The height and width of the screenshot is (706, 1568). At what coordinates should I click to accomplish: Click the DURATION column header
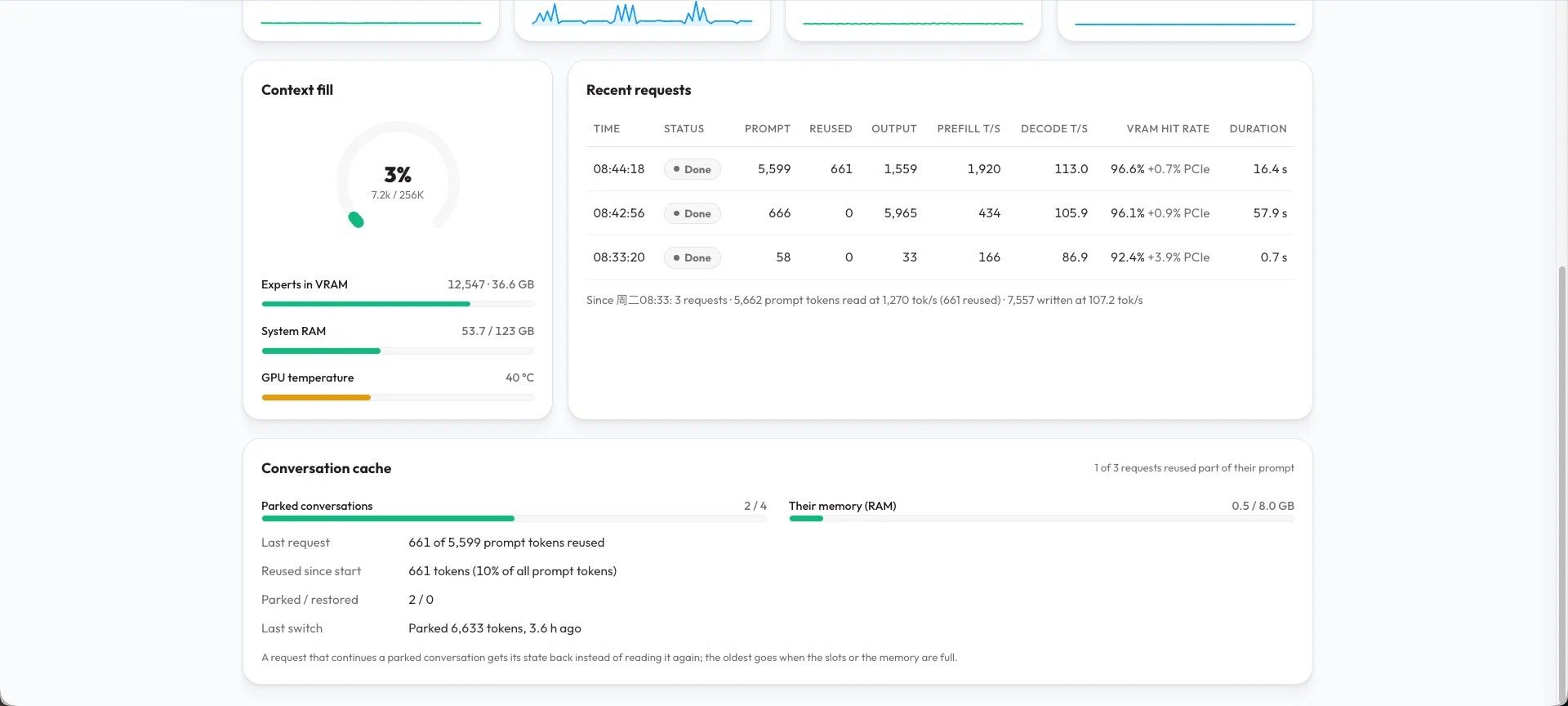pos(1258,129)
